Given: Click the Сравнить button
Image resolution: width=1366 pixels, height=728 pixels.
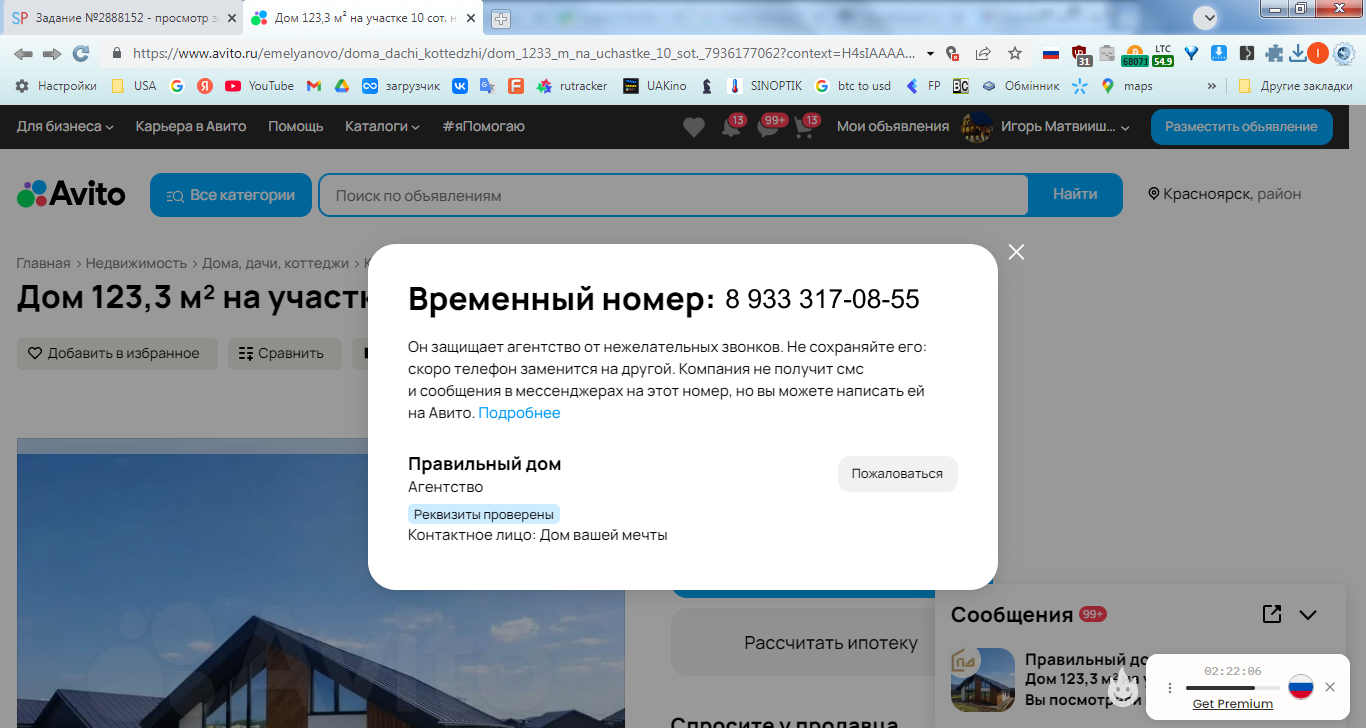Looking at the screenshot, I should pyautogui.click(x=285, y=353).
